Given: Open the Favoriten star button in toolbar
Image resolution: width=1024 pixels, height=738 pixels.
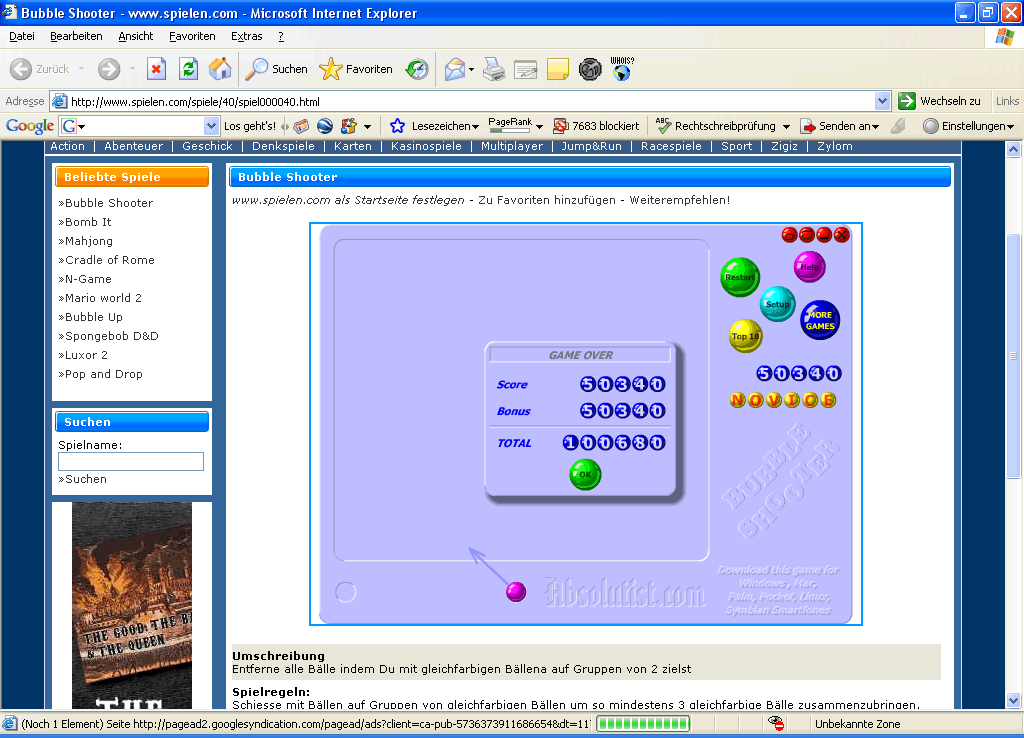Looking at the screenshot, I should [x=356, y=69].
